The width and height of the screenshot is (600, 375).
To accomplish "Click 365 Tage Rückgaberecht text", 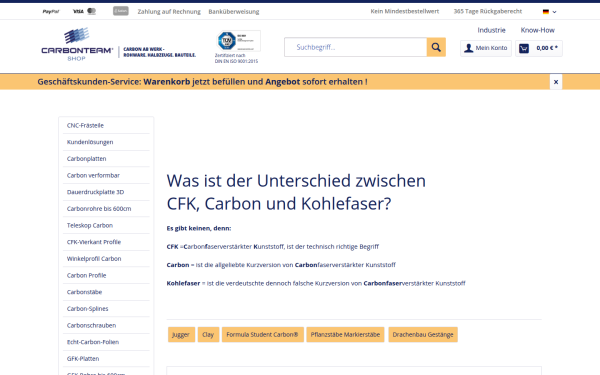I will click(x=488, y=11).
